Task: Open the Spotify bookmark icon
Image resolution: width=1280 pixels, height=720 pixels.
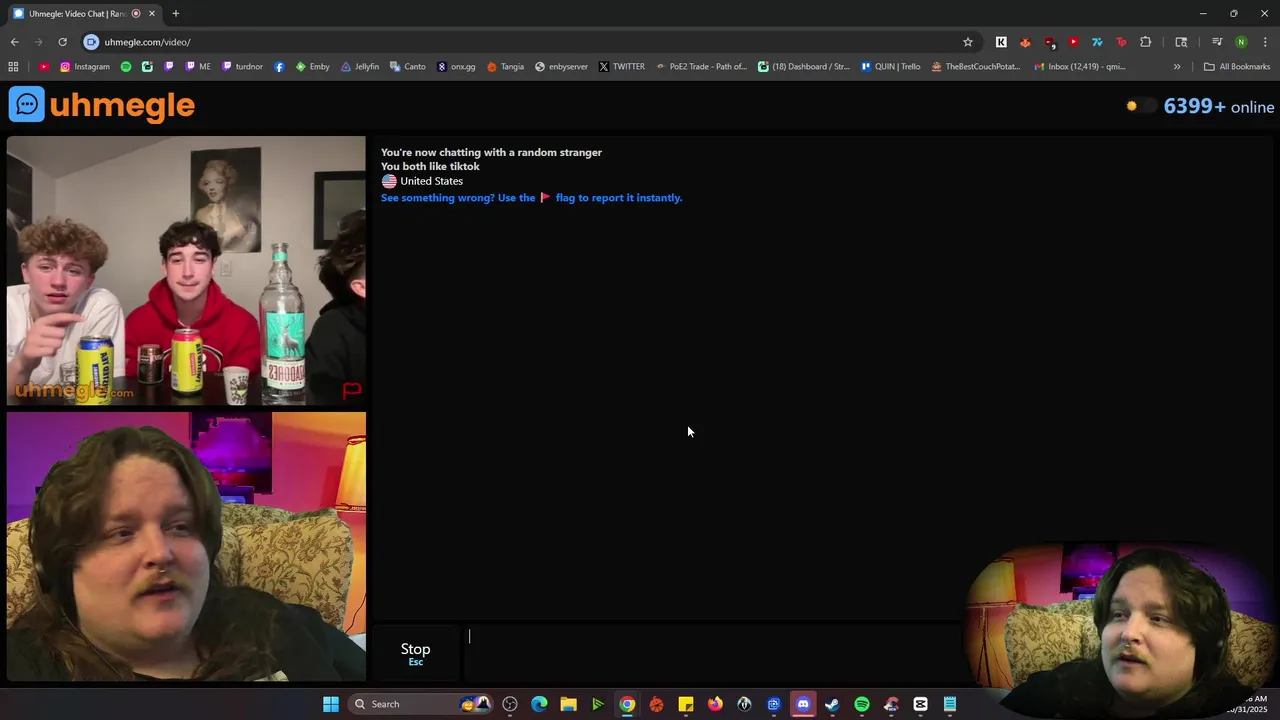Action: 126,67
